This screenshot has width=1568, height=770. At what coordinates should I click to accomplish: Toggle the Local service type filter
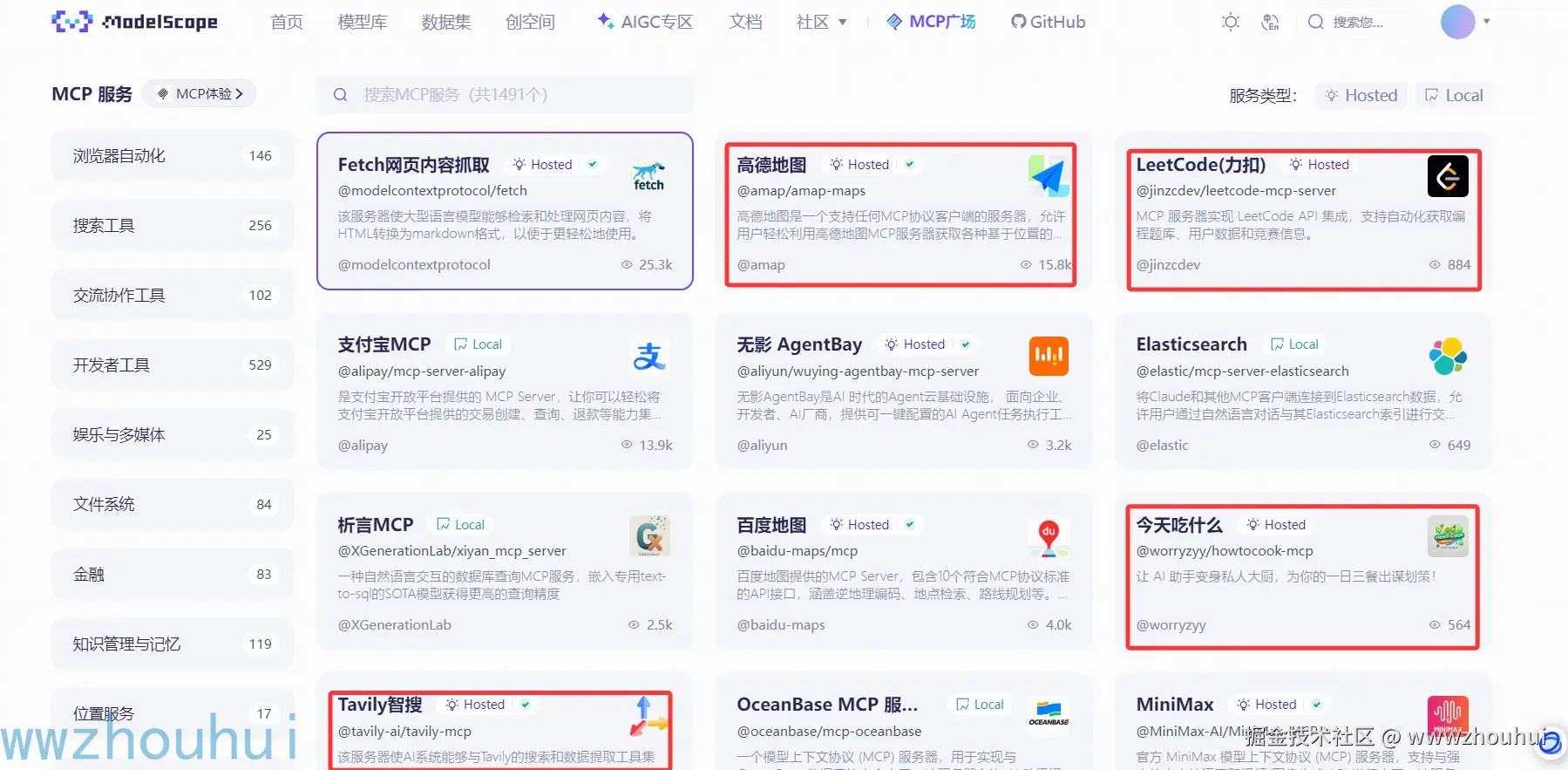click(x=1453, y=95)
